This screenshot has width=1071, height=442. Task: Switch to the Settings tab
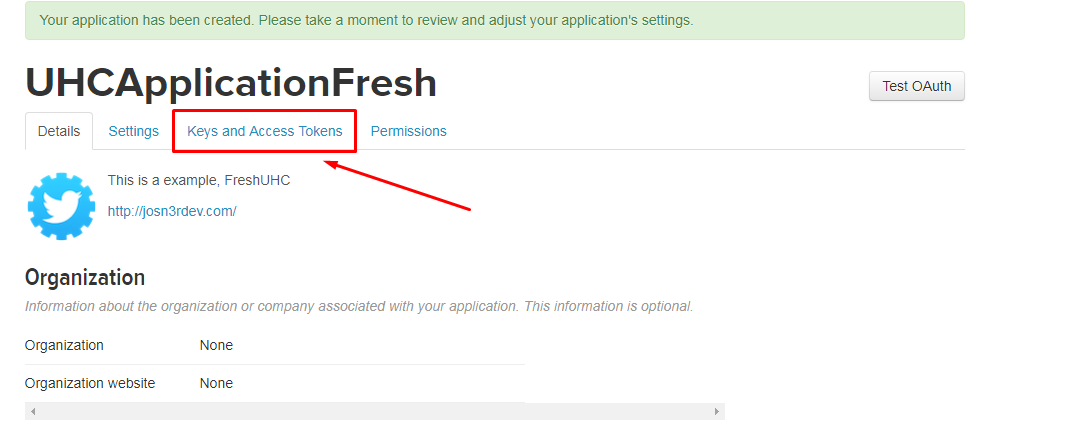click(x=133, y=131)
